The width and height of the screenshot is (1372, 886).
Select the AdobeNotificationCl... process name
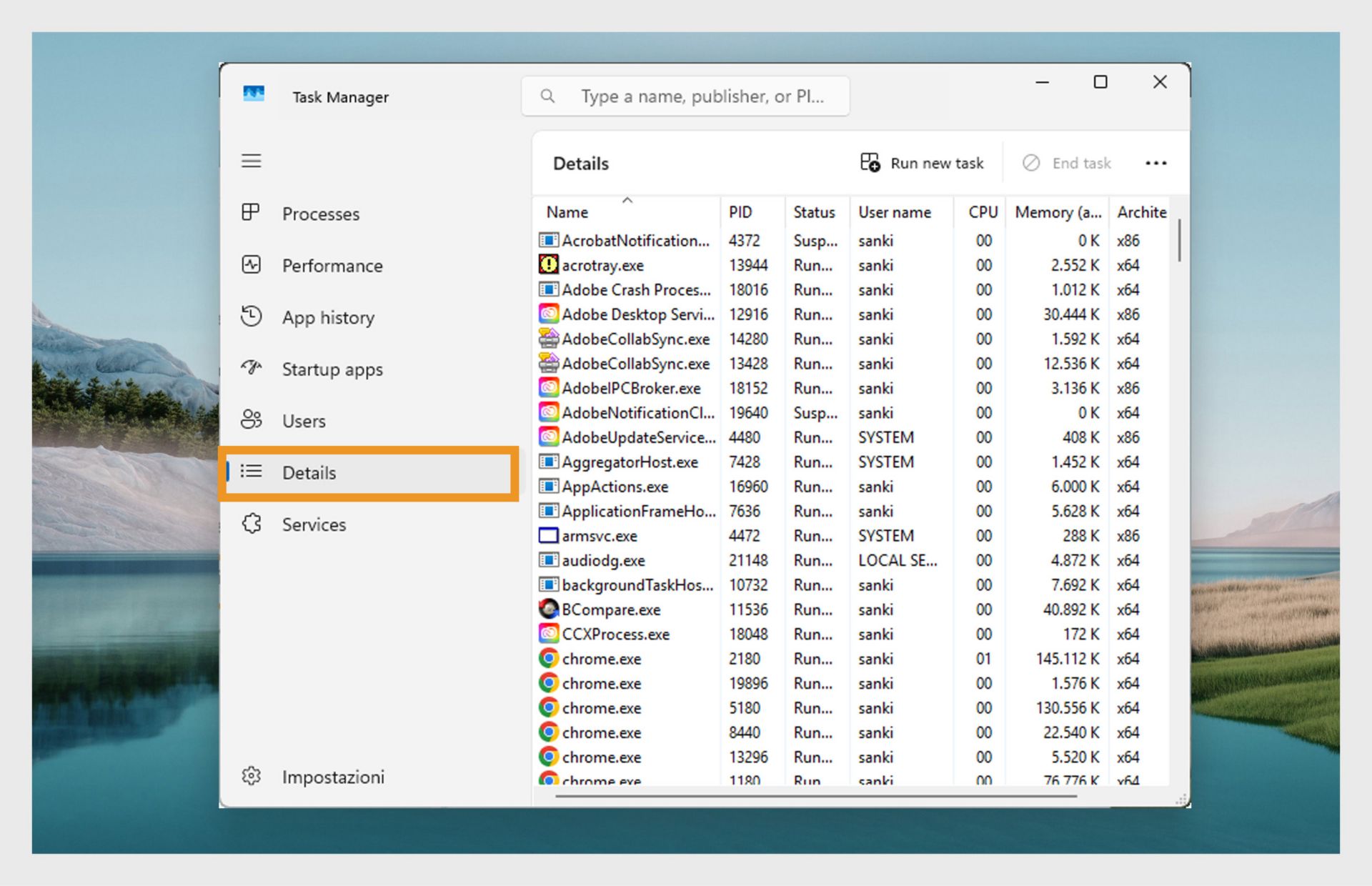point(638,413)
